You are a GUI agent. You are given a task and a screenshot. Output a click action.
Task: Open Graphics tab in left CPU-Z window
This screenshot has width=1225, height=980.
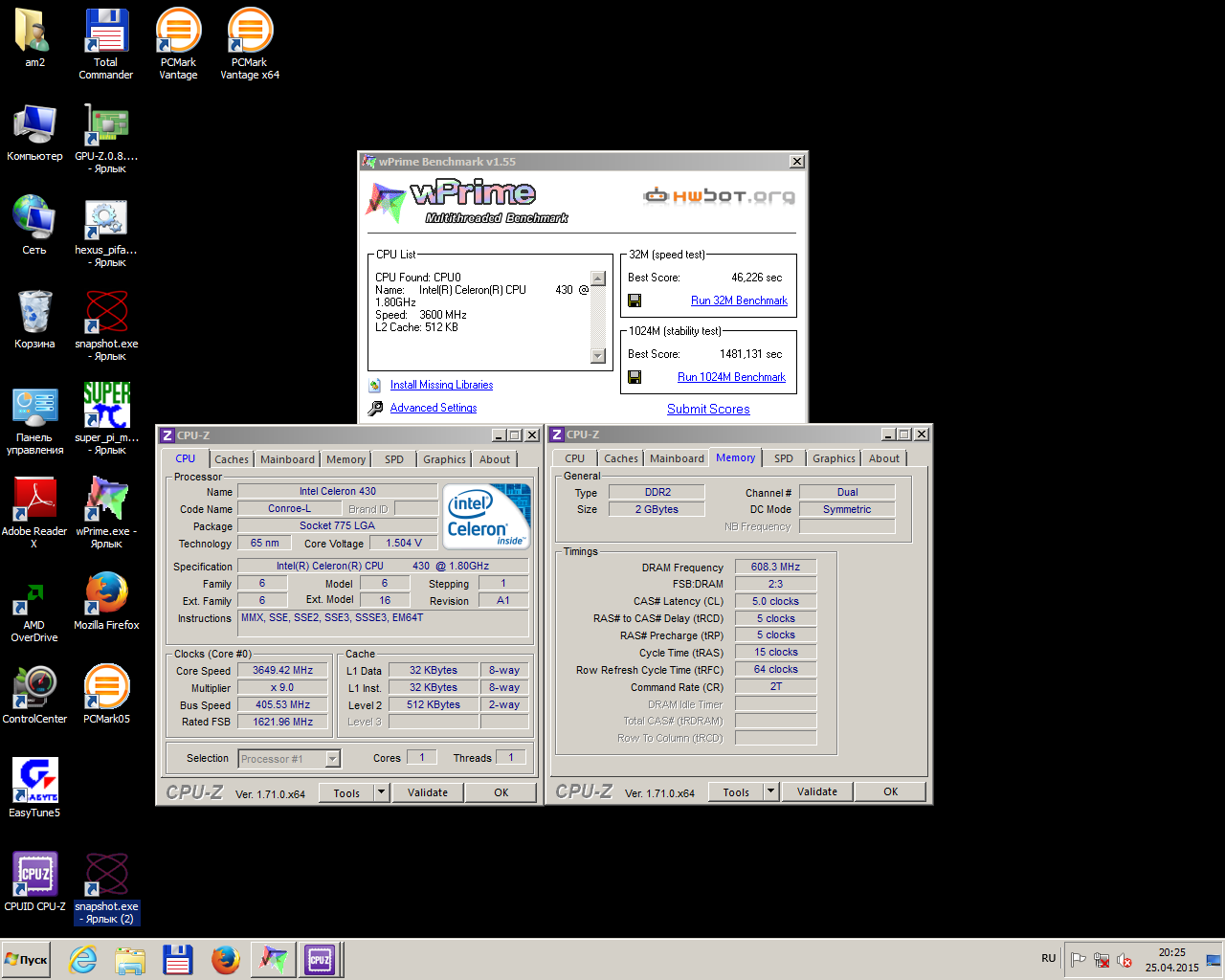(445, 459)
